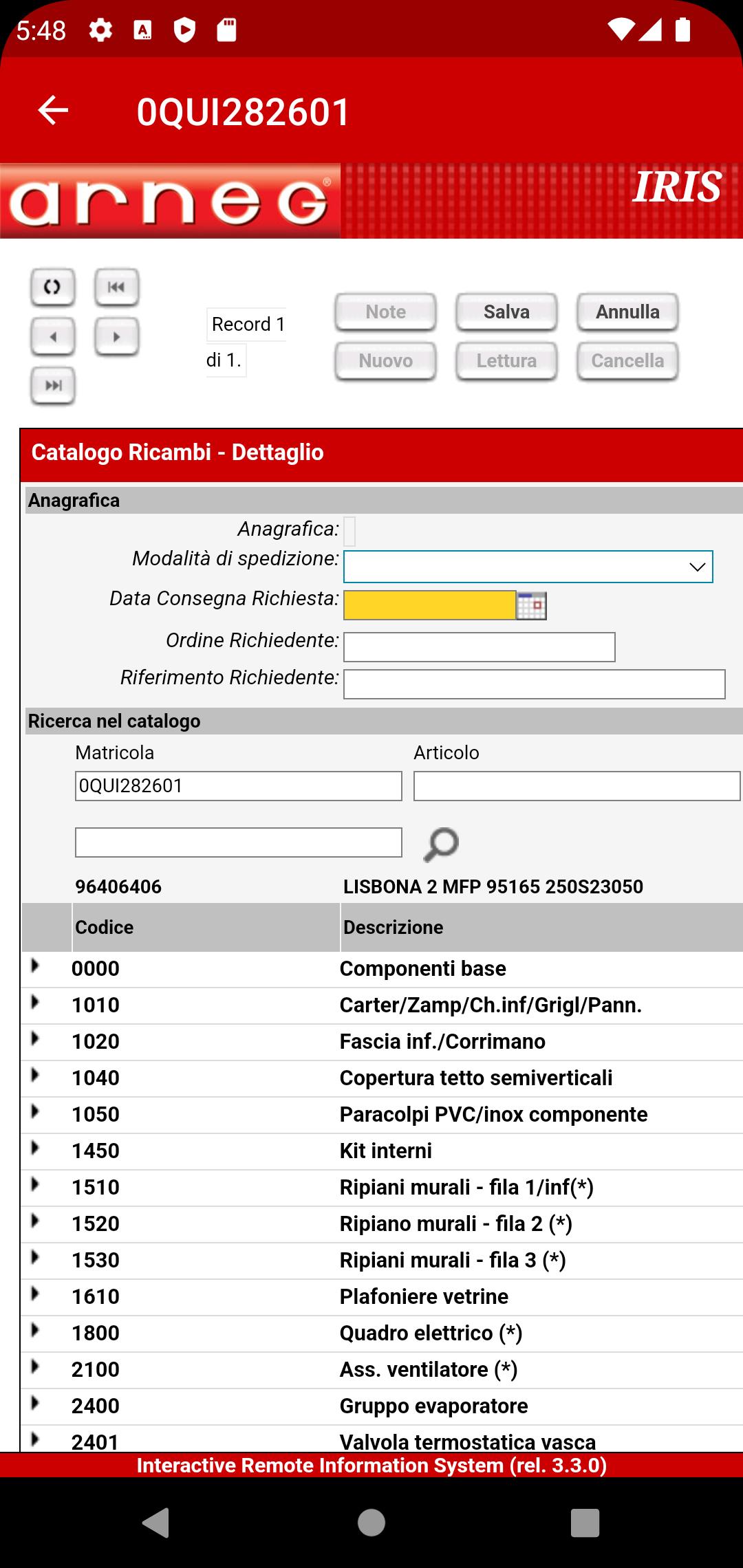Expand row 1530 Ripiani murali fila 3
Screen dimensions: 743x1568
(35, 1258)
